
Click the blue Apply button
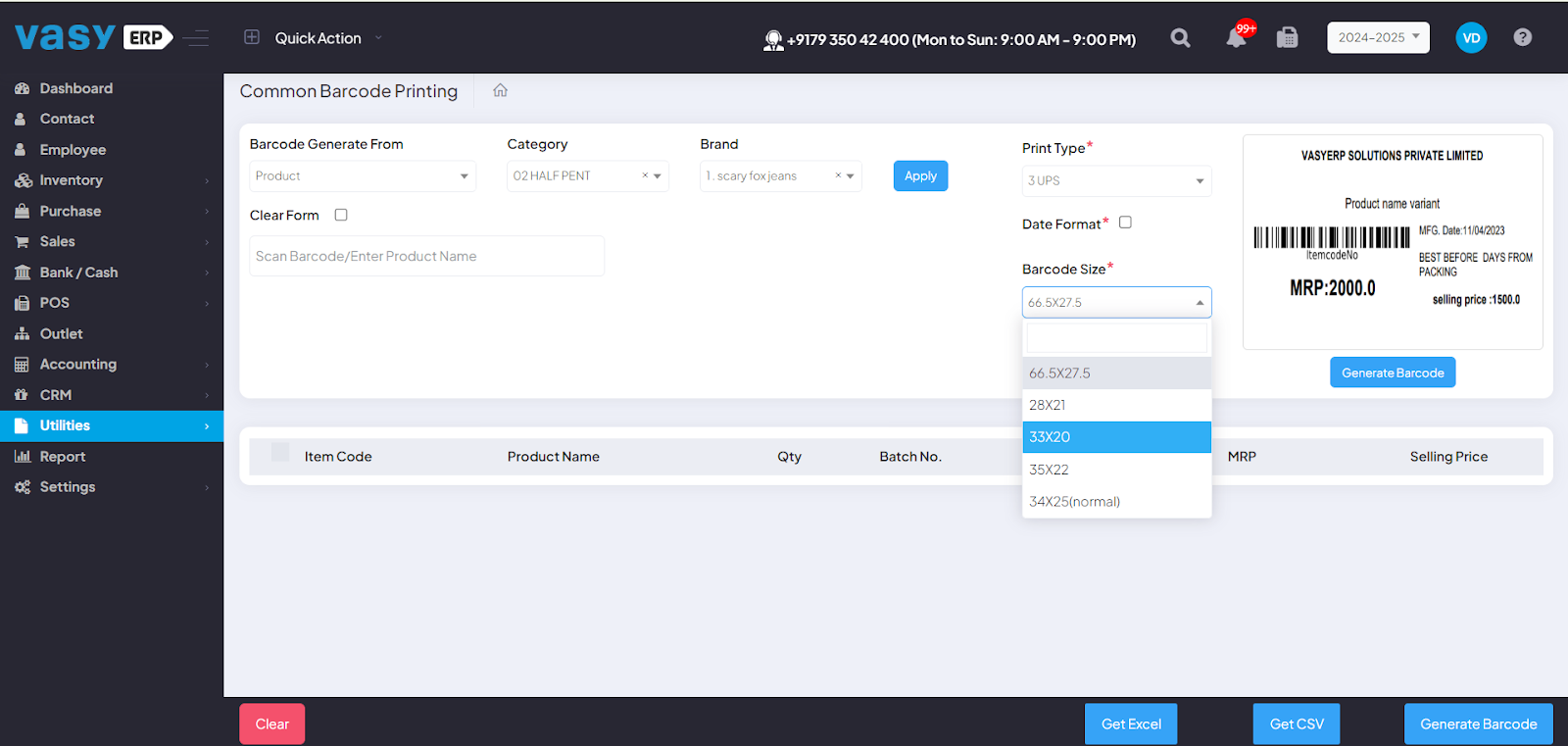point(920,175)
